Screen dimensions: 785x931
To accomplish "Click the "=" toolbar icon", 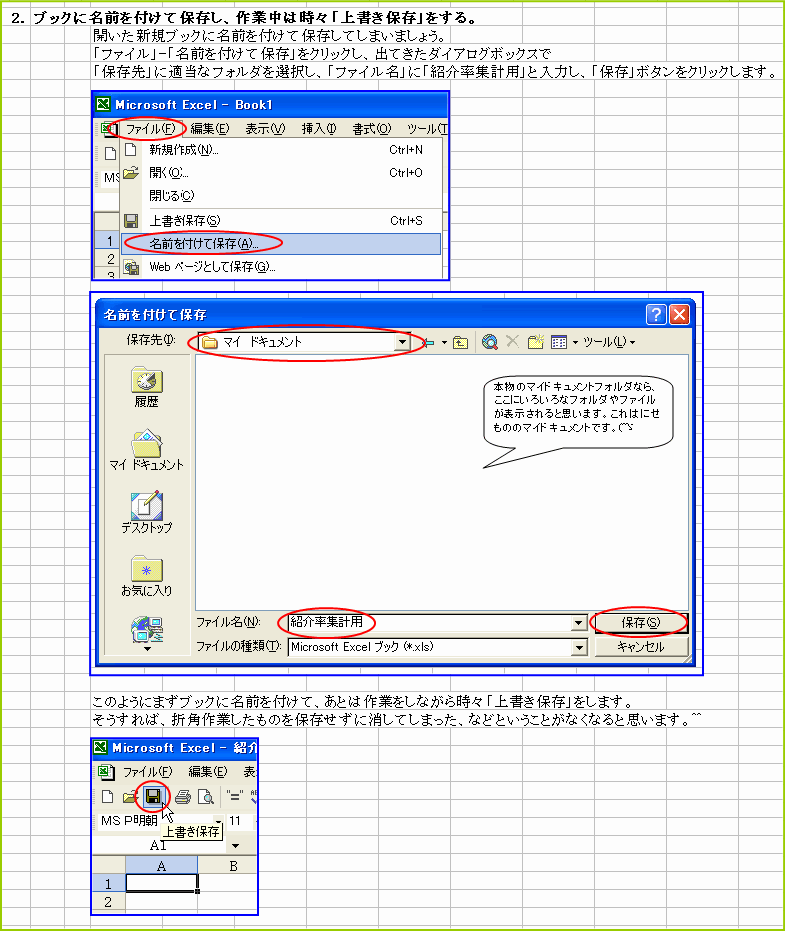I will click(235, 797).
